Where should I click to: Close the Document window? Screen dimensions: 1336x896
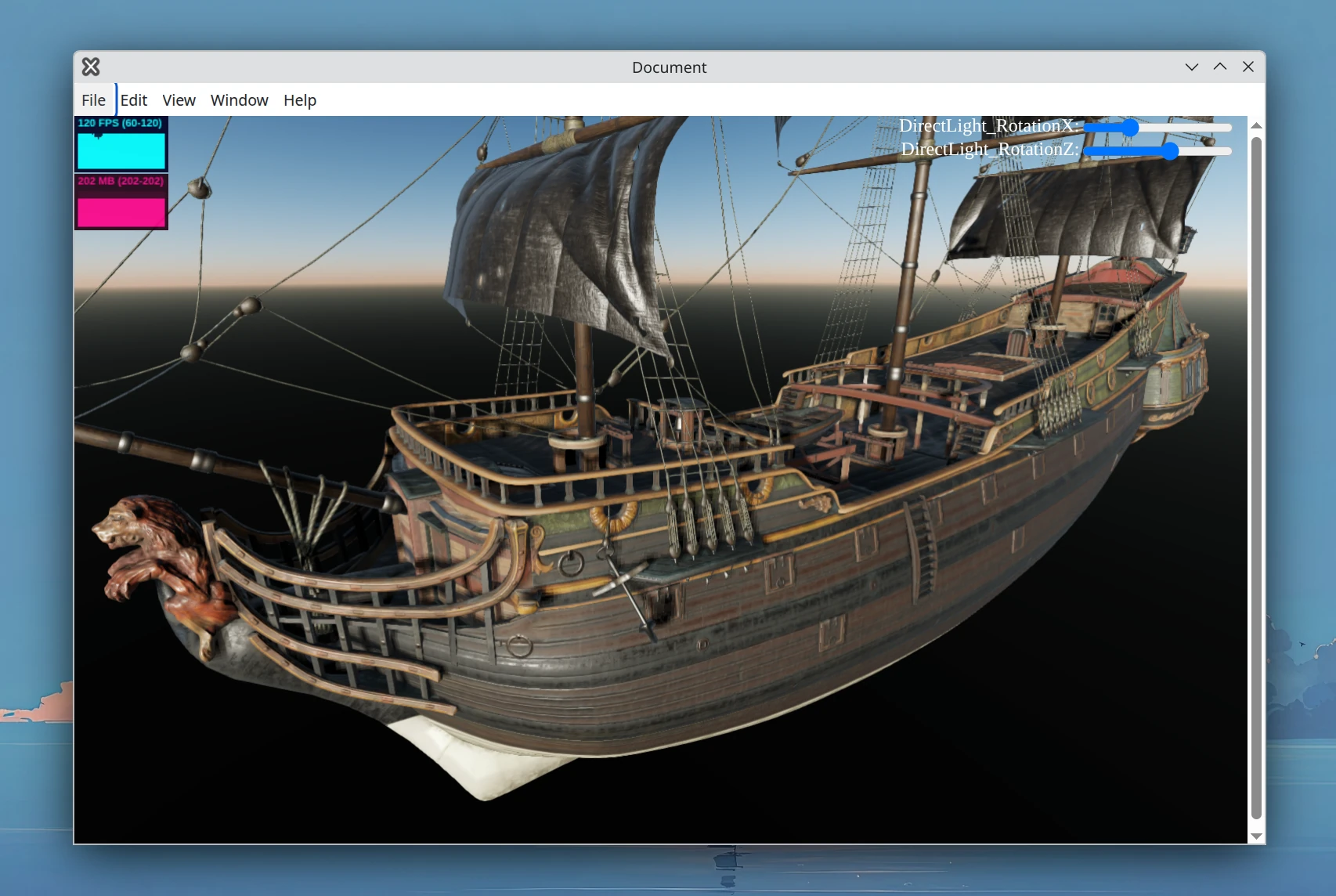tap(1248, 67)
